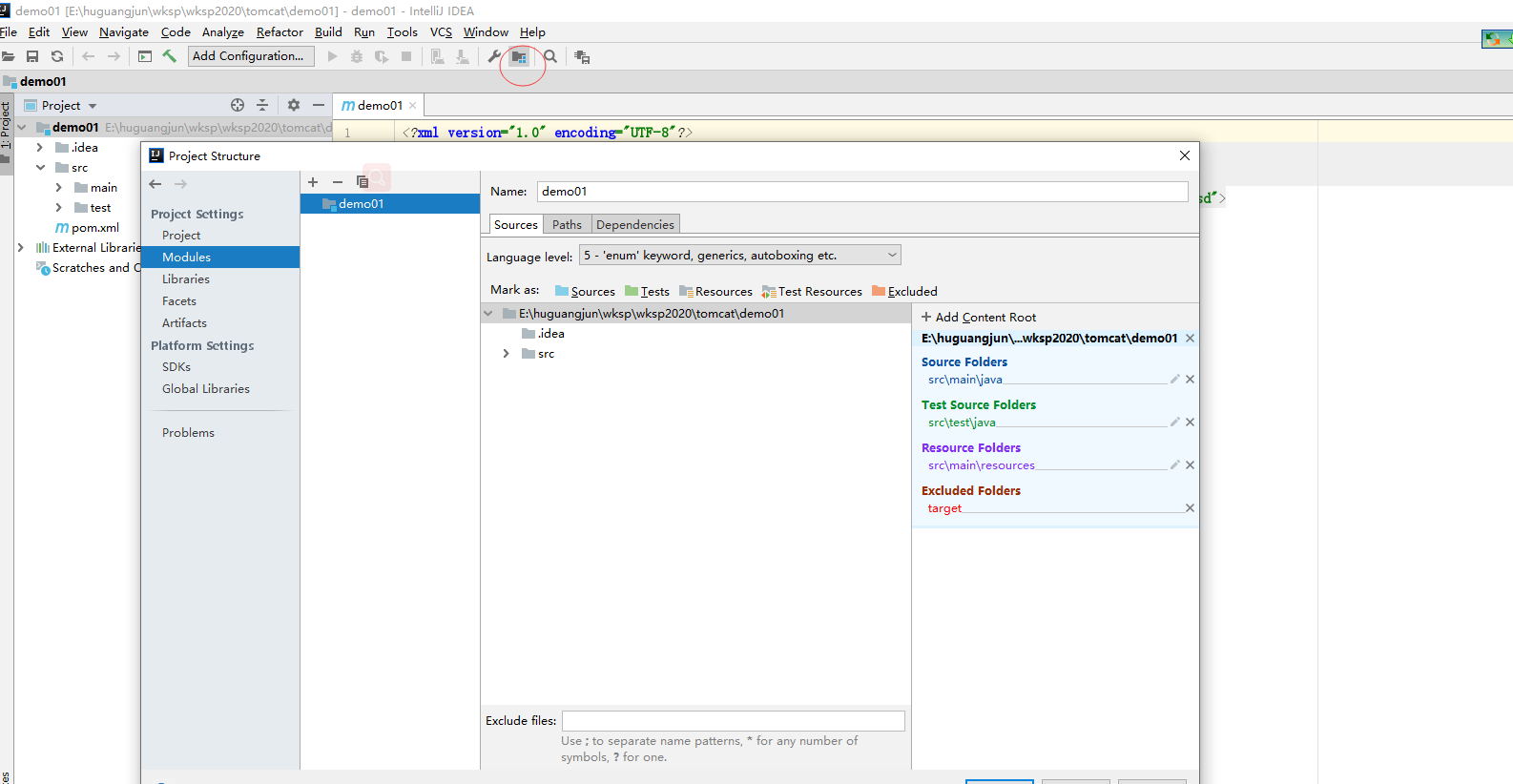Unmark src\test\java test folder
1513x784 pixels.
click(1190, 423)
